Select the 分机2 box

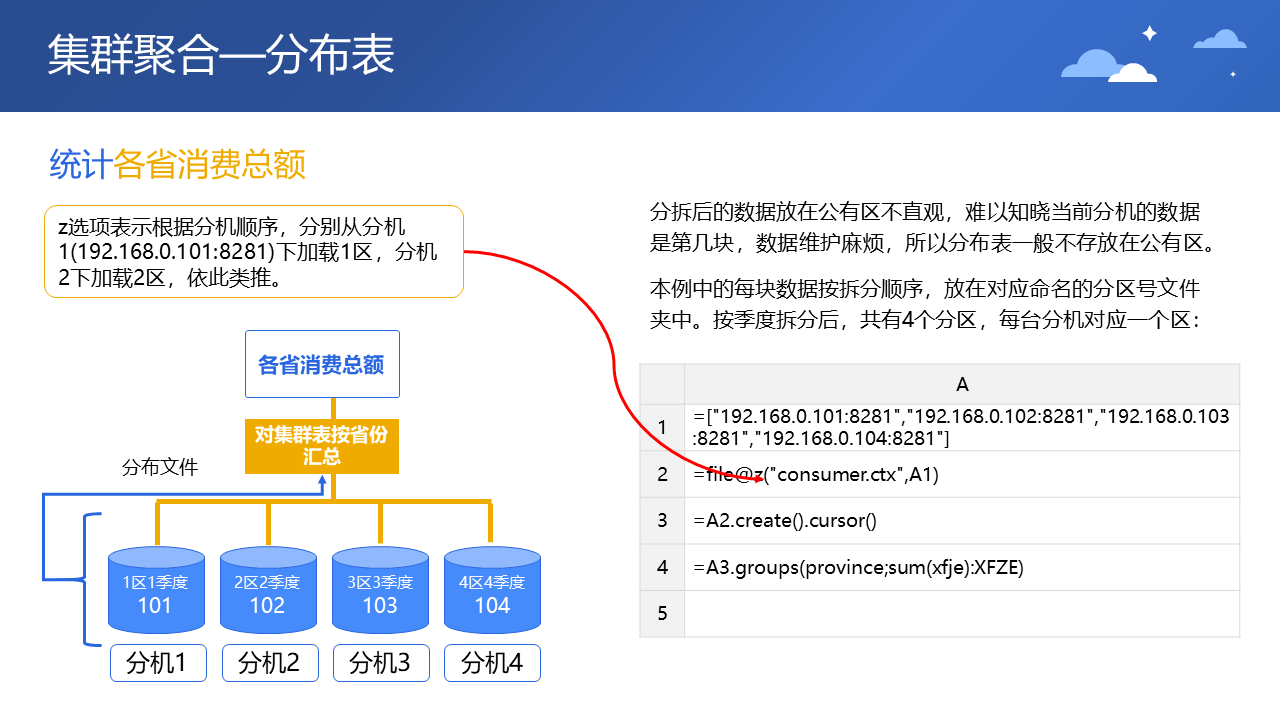[x=269, y=663]
